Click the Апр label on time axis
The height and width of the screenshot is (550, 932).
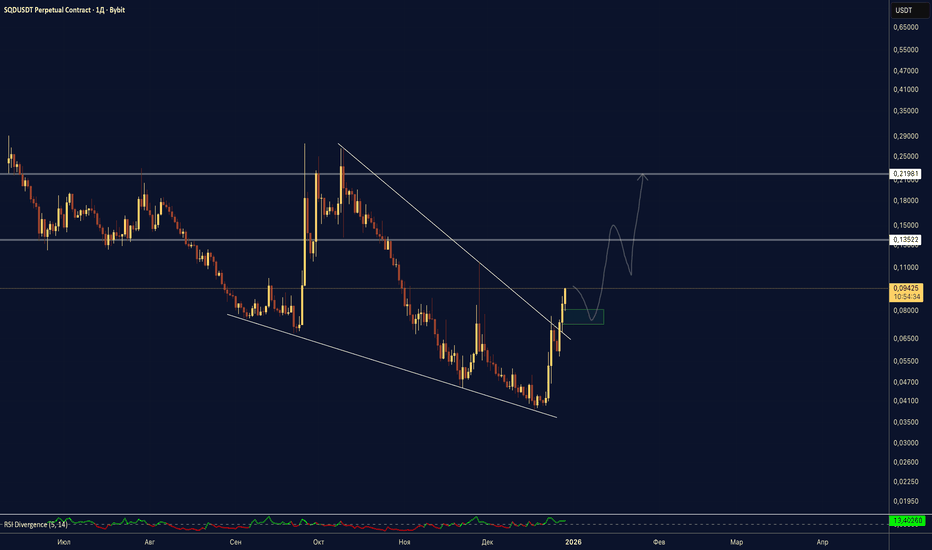[x=822, y=542]
